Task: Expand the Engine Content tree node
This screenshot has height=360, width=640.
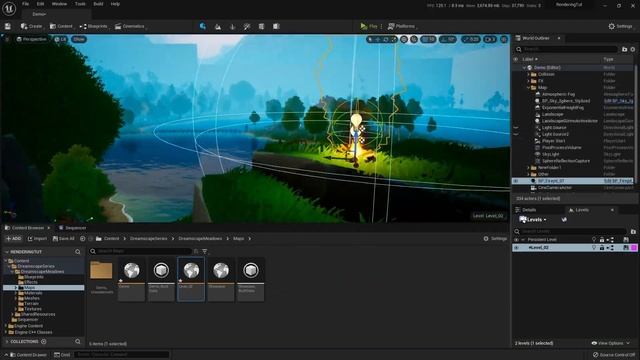Action: click(6, 326)
